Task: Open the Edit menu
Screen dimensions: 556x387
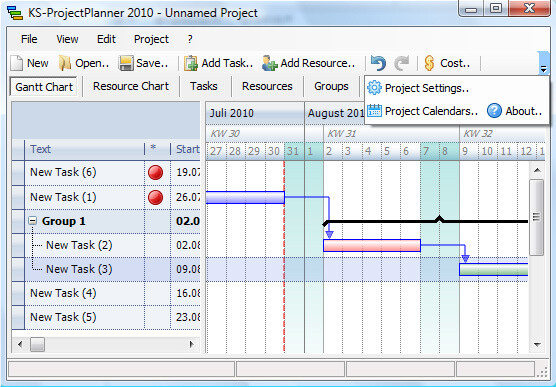Action: click(106, 39)
